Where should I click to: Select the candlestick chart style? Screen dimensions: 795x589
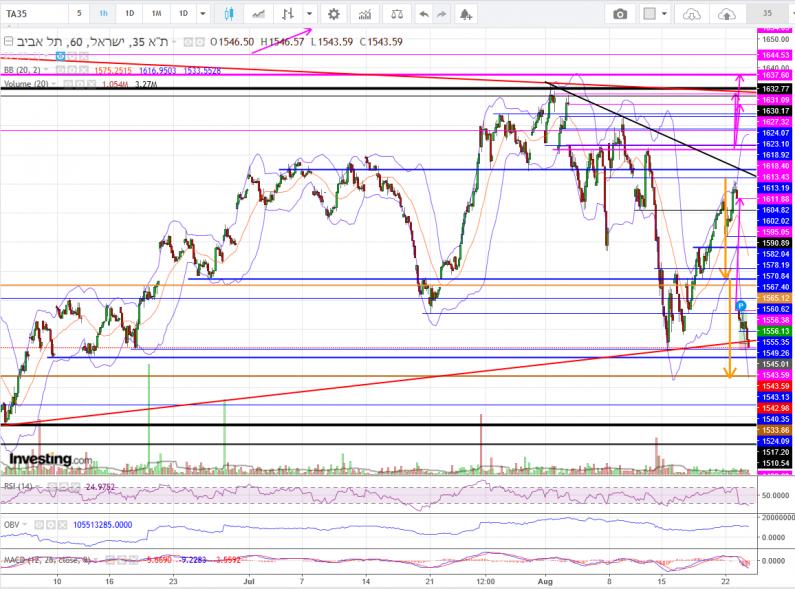click(229, 14)
